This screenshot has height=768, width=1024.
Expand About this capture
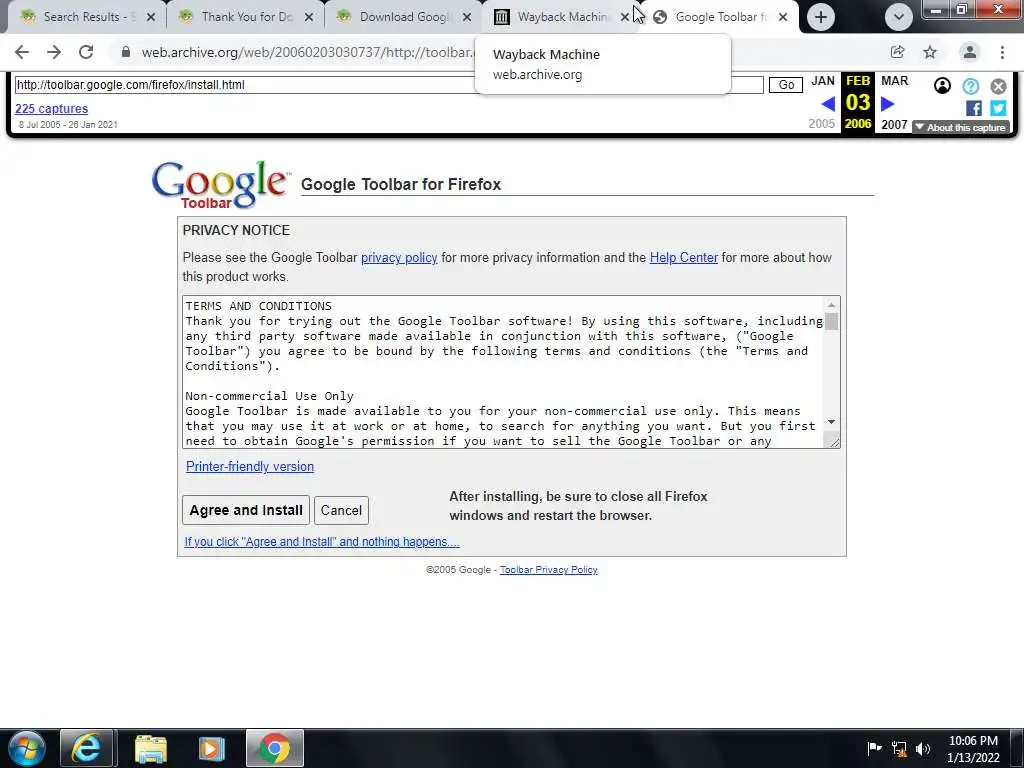961,127
